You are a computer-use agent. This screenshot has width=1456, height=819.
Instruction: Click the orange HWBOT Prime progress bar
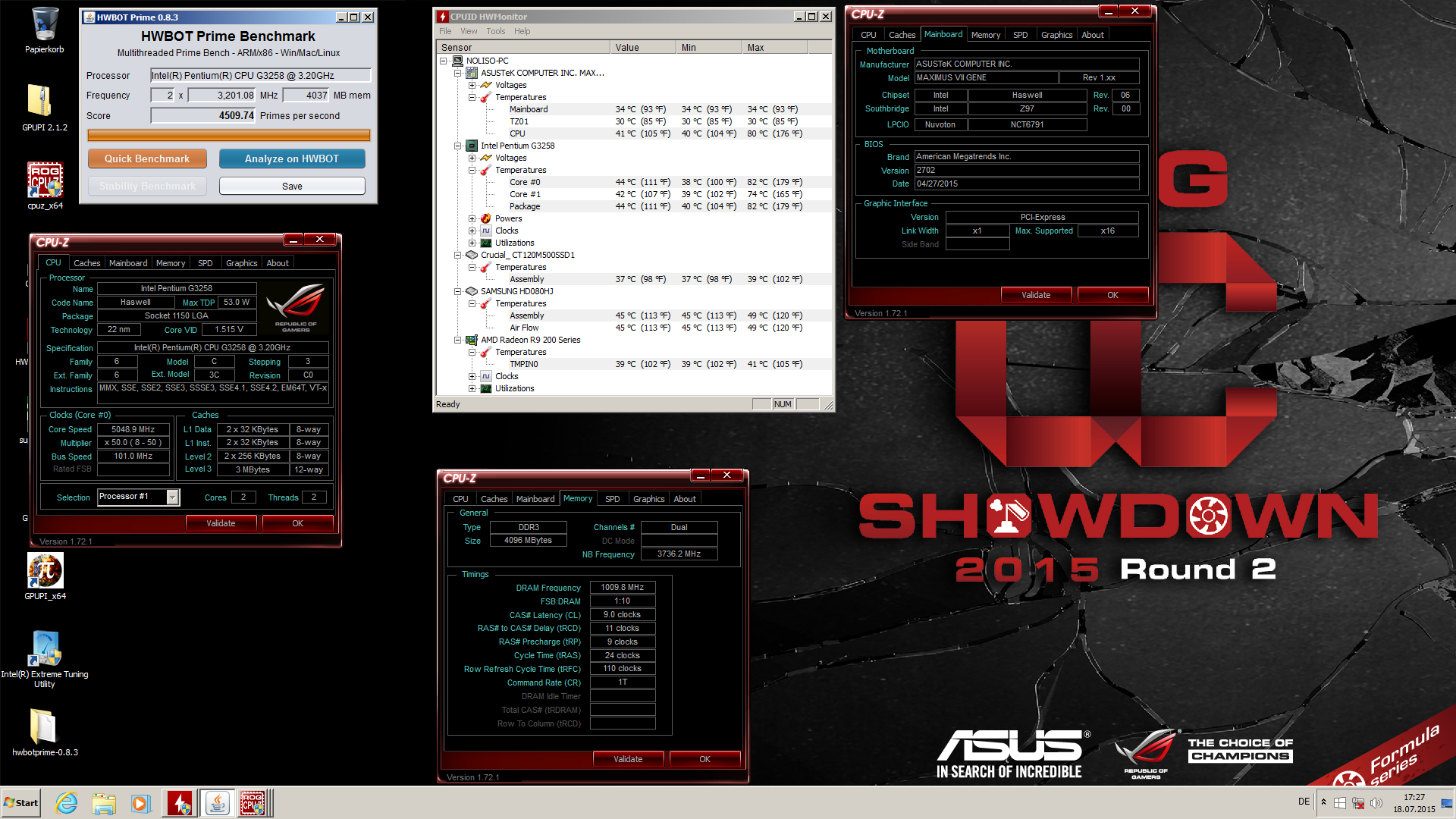coord(229,136)
